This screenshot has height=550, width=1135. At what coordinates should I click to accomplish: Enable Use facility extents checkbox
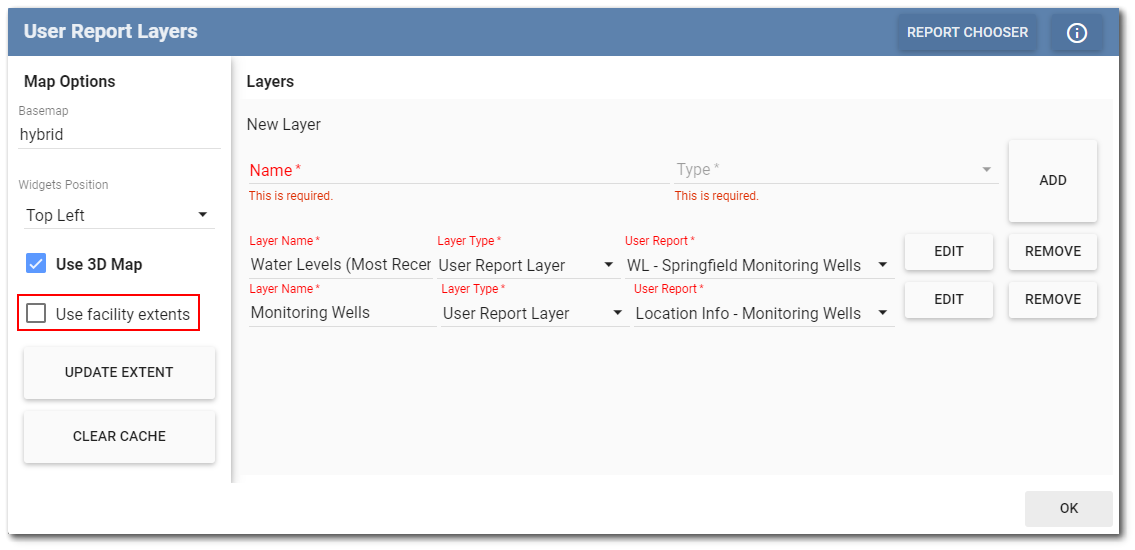(36, 314)
